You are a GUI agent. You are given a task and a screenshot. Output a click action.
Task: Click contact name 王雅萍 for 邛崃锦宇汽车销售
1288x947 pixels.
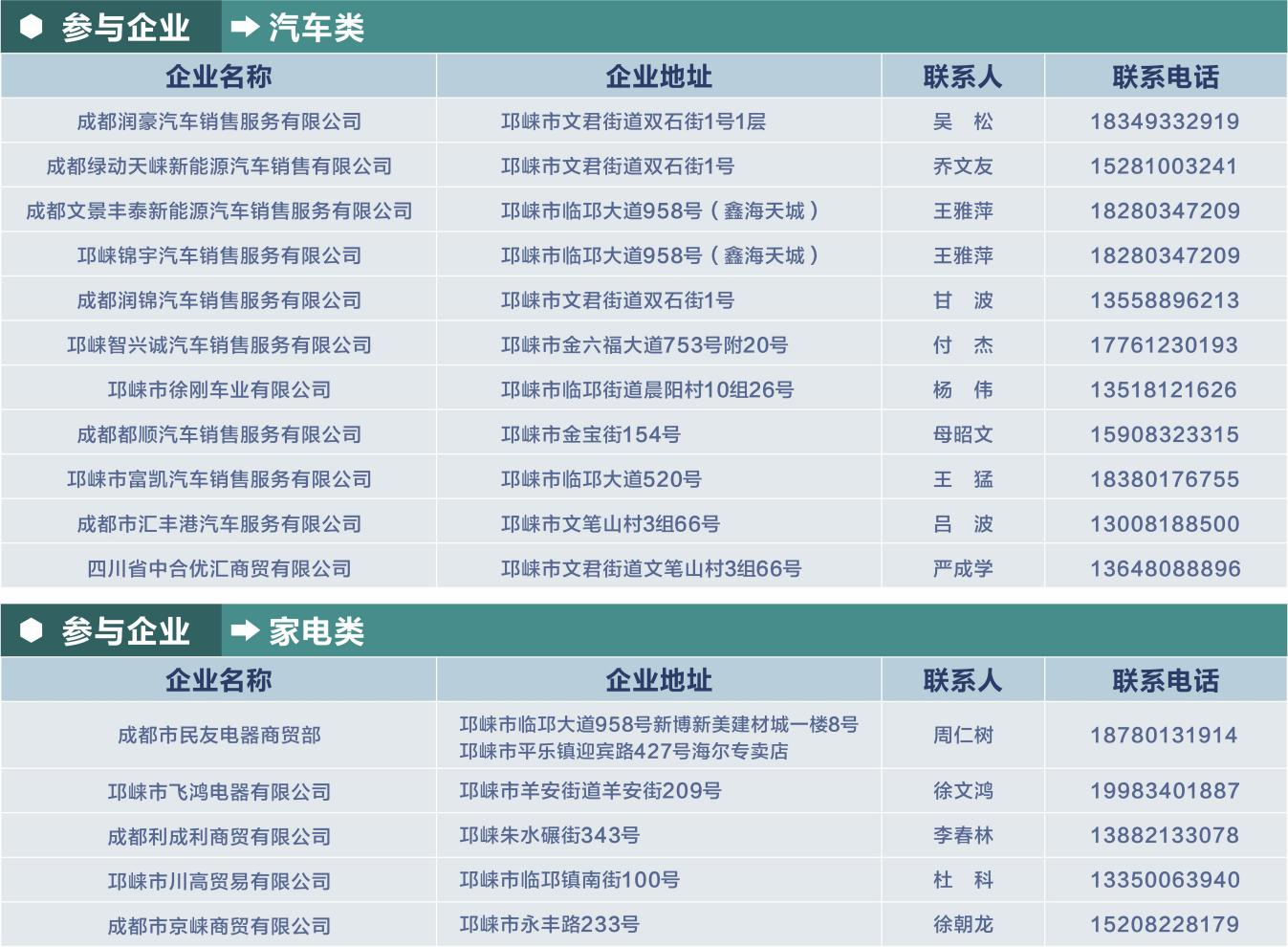click(x=961, y=254)
